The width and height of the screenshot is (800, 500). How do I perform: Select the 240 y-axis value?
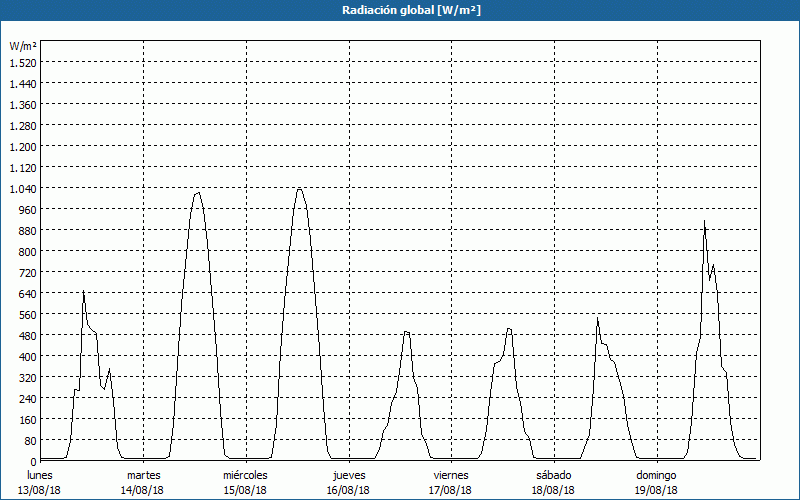(x=28, y=398)
